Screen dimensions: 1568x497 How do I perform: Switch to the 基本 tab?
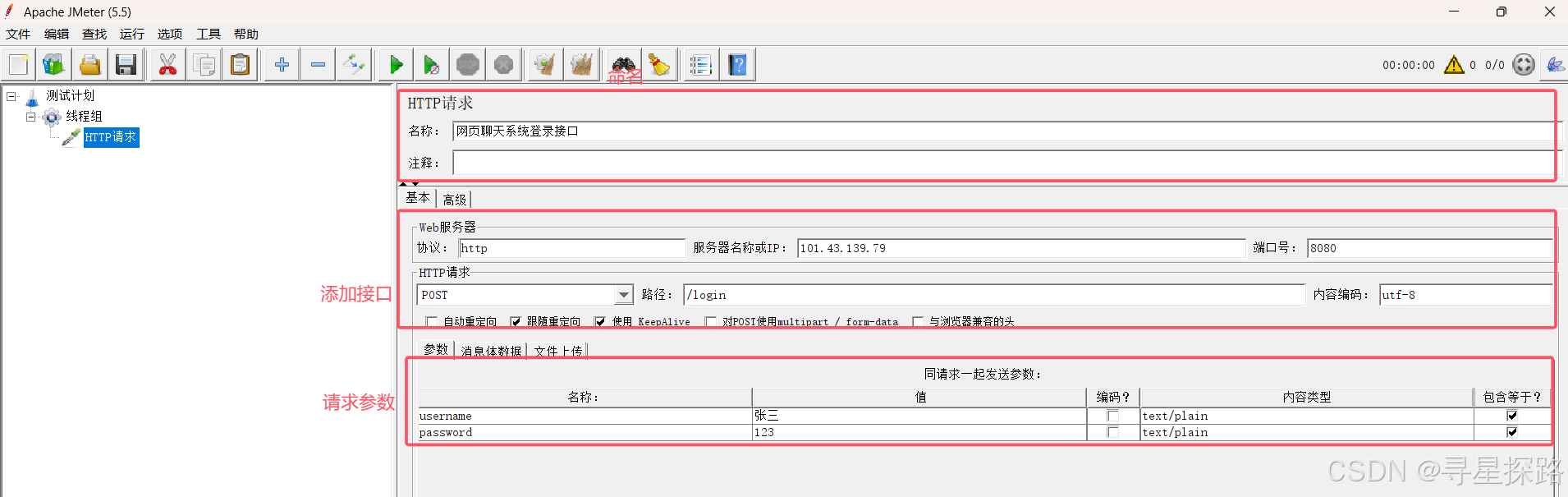tap(418, 198)
